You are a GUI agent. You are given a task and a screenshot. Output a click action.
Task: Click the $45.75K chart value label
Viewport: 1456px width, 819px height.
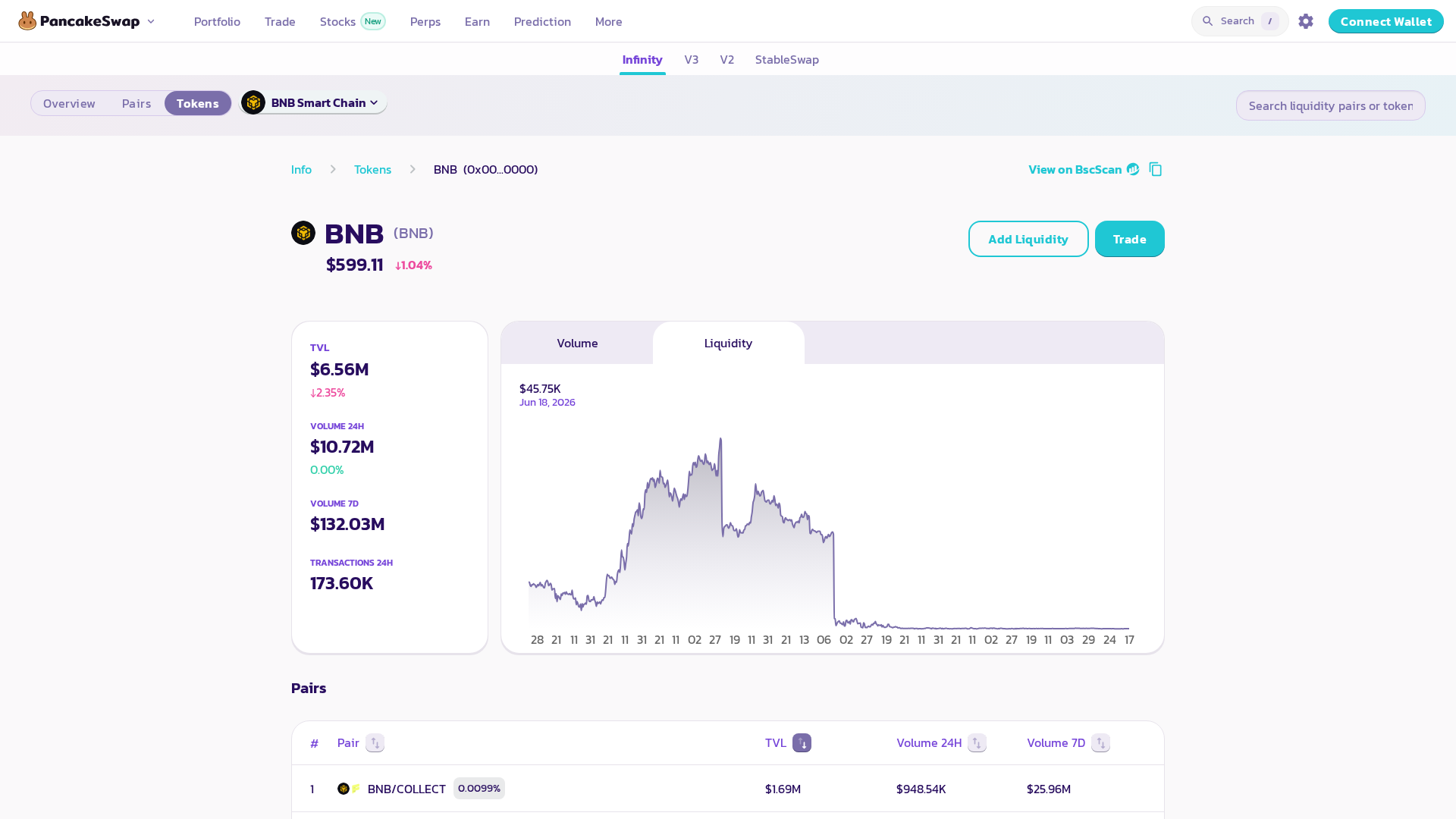coord(540,388)
